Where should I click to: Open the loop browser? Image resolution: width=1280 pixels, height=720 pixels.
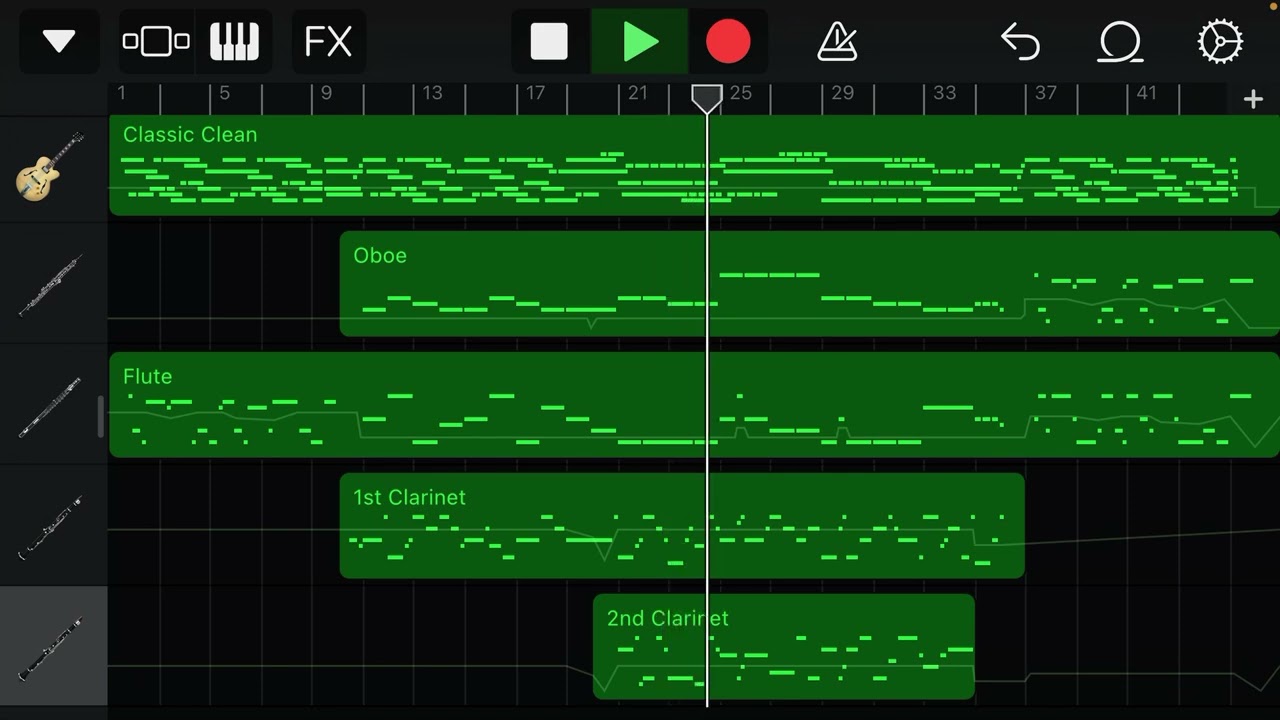point(1120,42)
